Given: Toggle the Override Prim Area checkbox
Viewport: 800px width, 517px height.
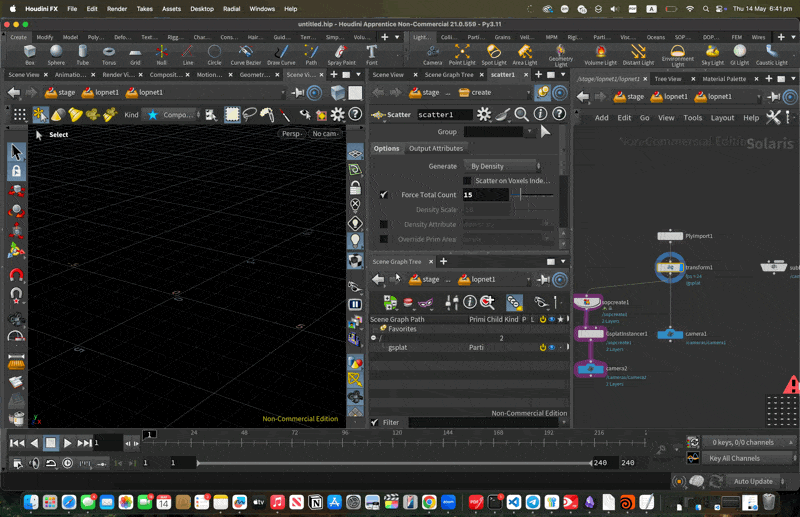Looking at the screenshot, I should tap(384, 239).
